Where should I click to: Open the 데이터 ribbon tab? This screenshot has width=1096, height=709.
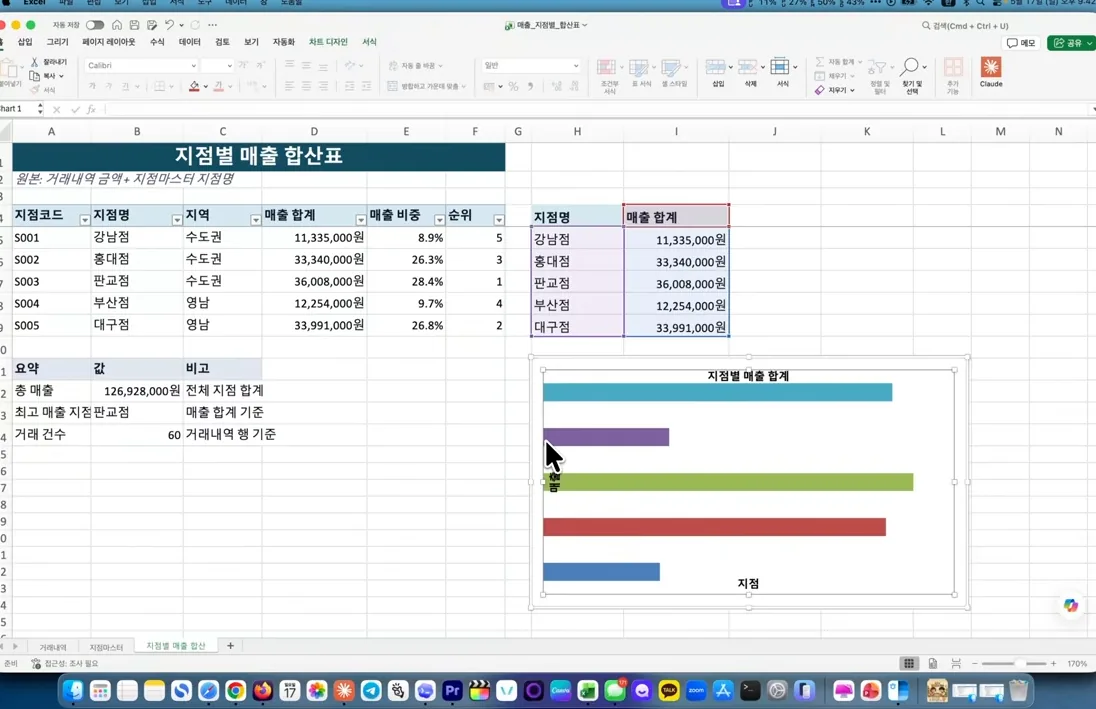(189, 42)
